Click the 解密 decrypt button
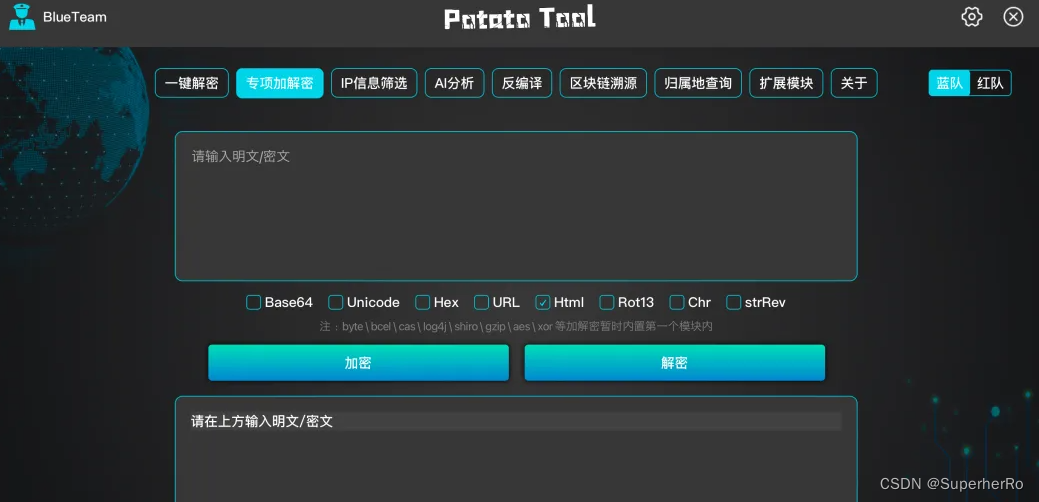1039x502 pixels. pos(675,363)
